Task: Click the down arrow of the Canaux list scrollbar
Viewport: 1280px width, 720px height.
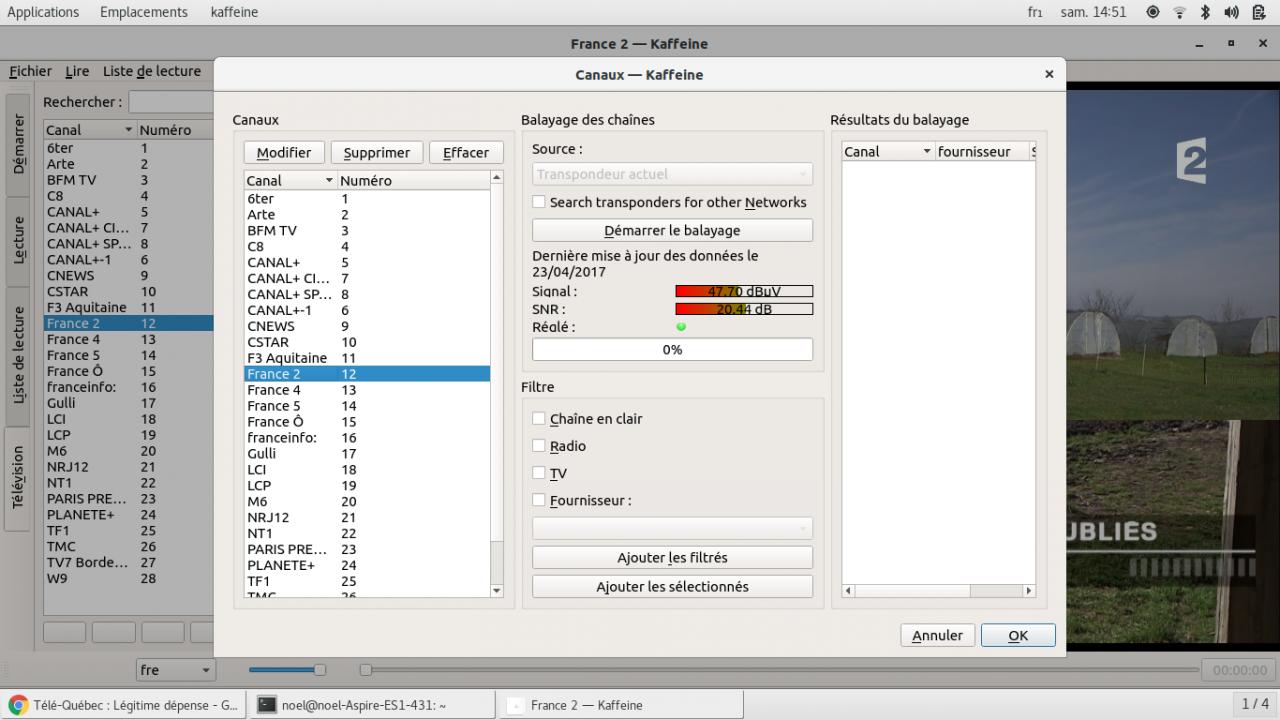Action: (x=497, y=591)
